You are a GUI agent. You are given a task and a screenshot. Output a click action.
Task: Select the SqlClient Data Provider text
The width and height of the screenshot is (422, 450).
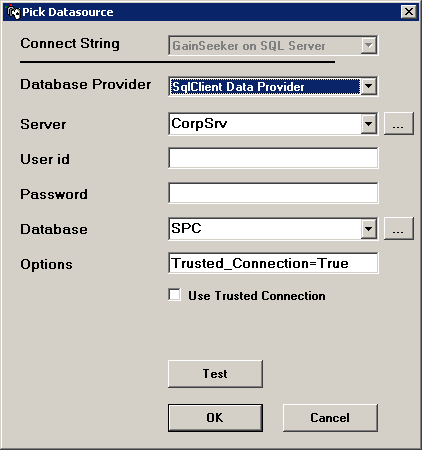238,87
